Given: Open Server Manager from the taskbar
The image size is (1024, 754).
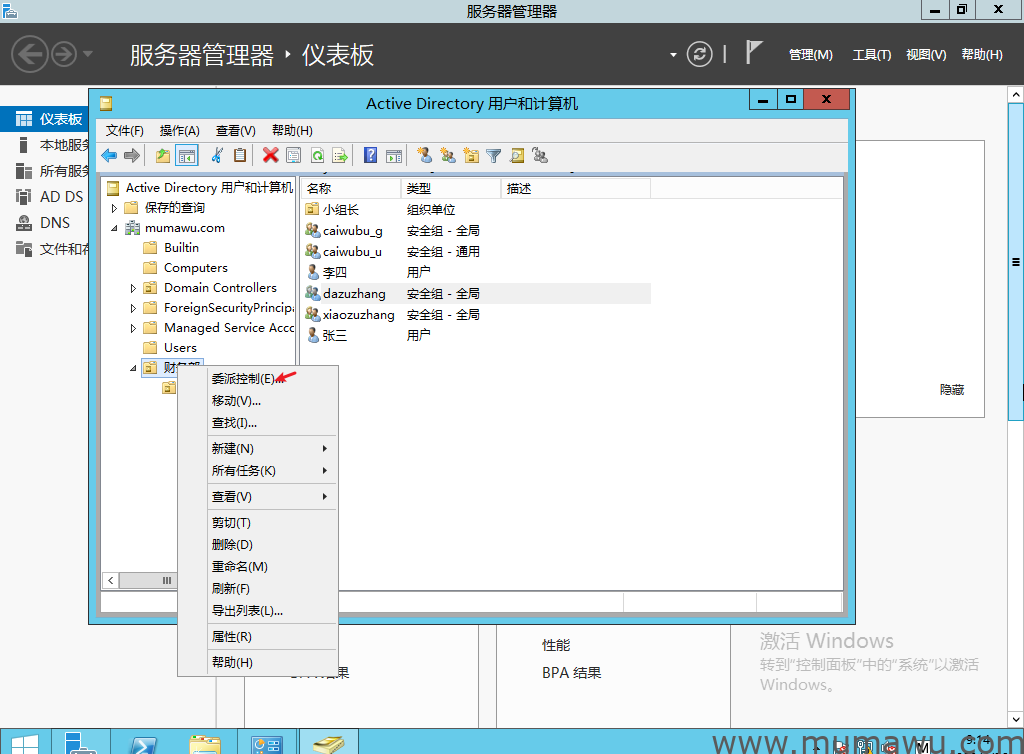Looking at the screenshot, I should [78, 742].
